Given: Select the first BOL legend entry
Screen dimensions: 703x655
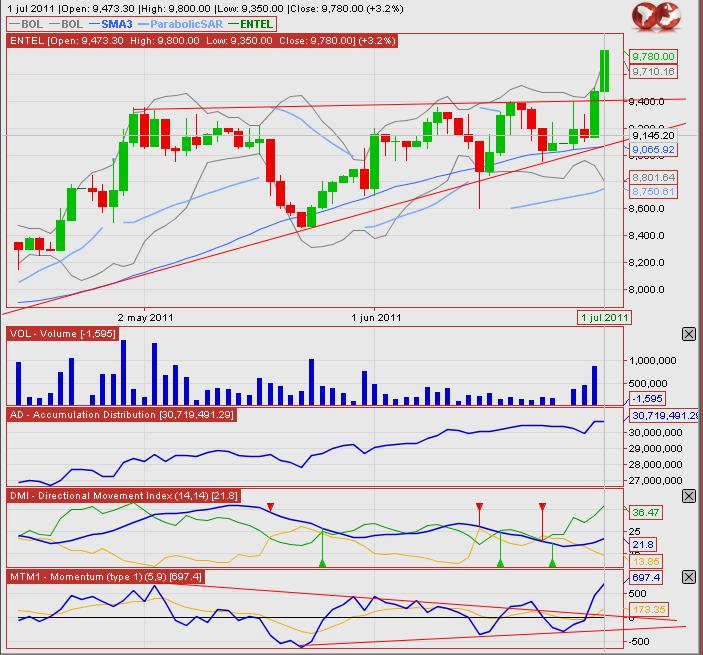Looking at the screenshot, I should coord(26,24).
